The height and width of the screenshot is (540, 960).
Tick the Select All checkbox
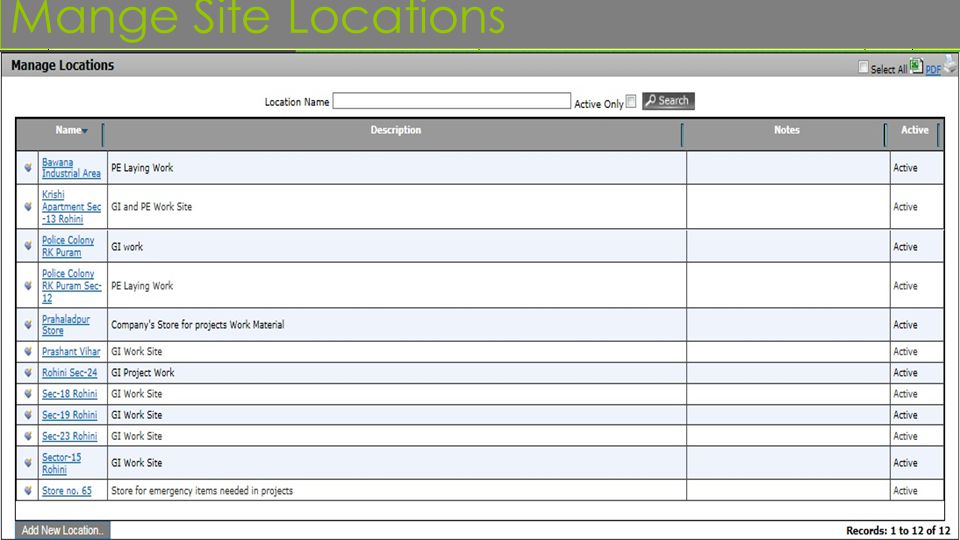click(863, 67)
